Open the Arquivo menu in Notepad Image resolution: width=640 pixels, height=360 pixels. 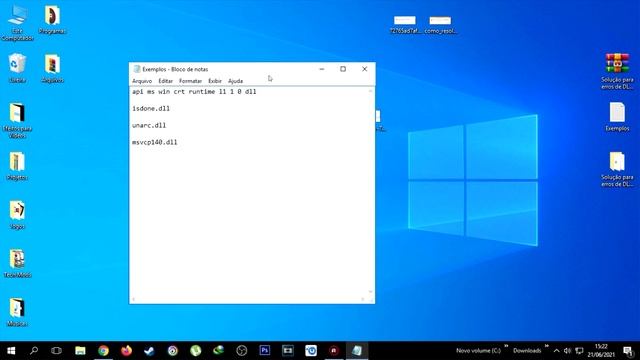(x=142, y=81)
